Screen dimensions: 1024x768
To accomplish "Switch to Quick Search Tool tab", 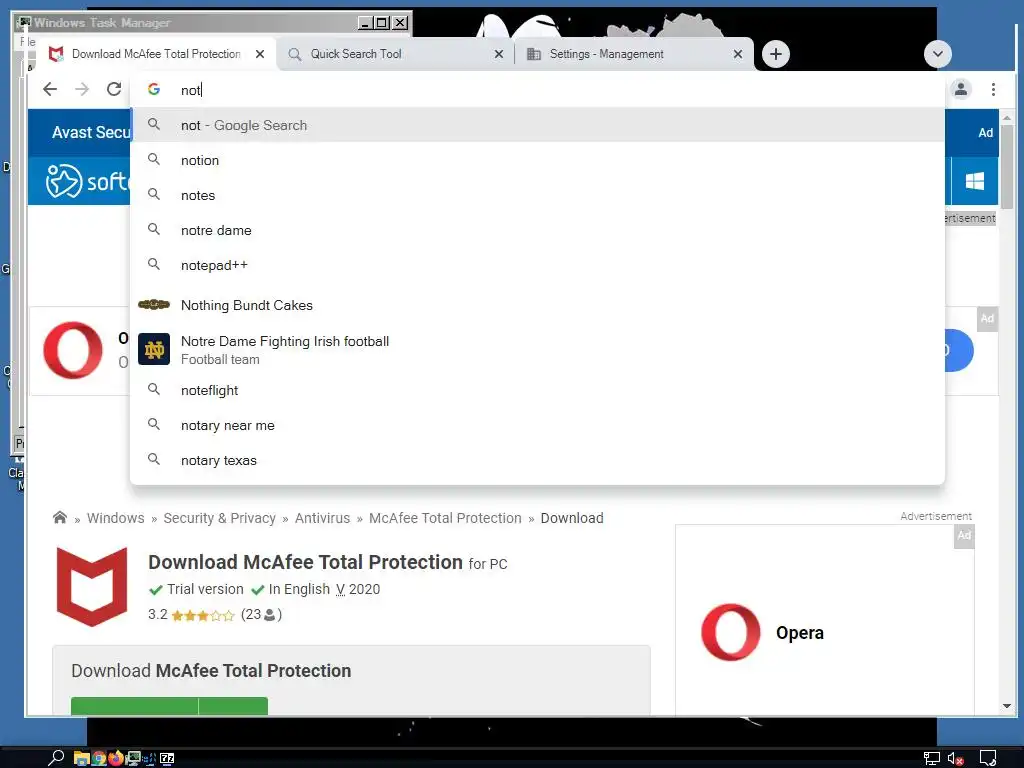I will coord(394,54).
